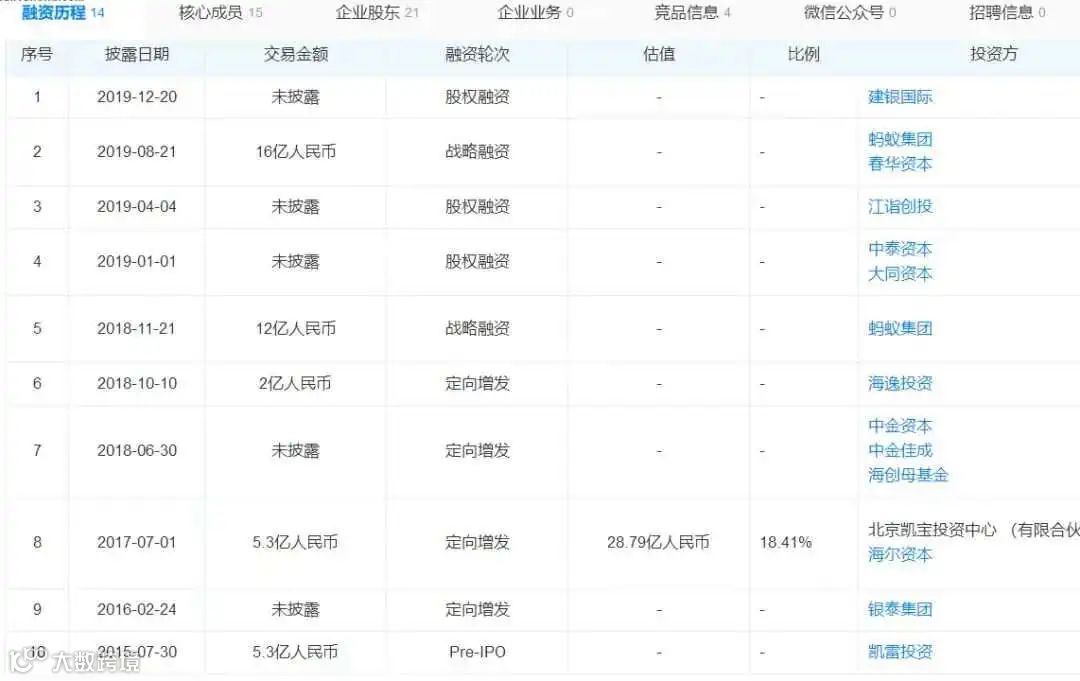The image size is (1080, 681).
Task: Select date cell 2017-07-01
Action: point(137,543)
